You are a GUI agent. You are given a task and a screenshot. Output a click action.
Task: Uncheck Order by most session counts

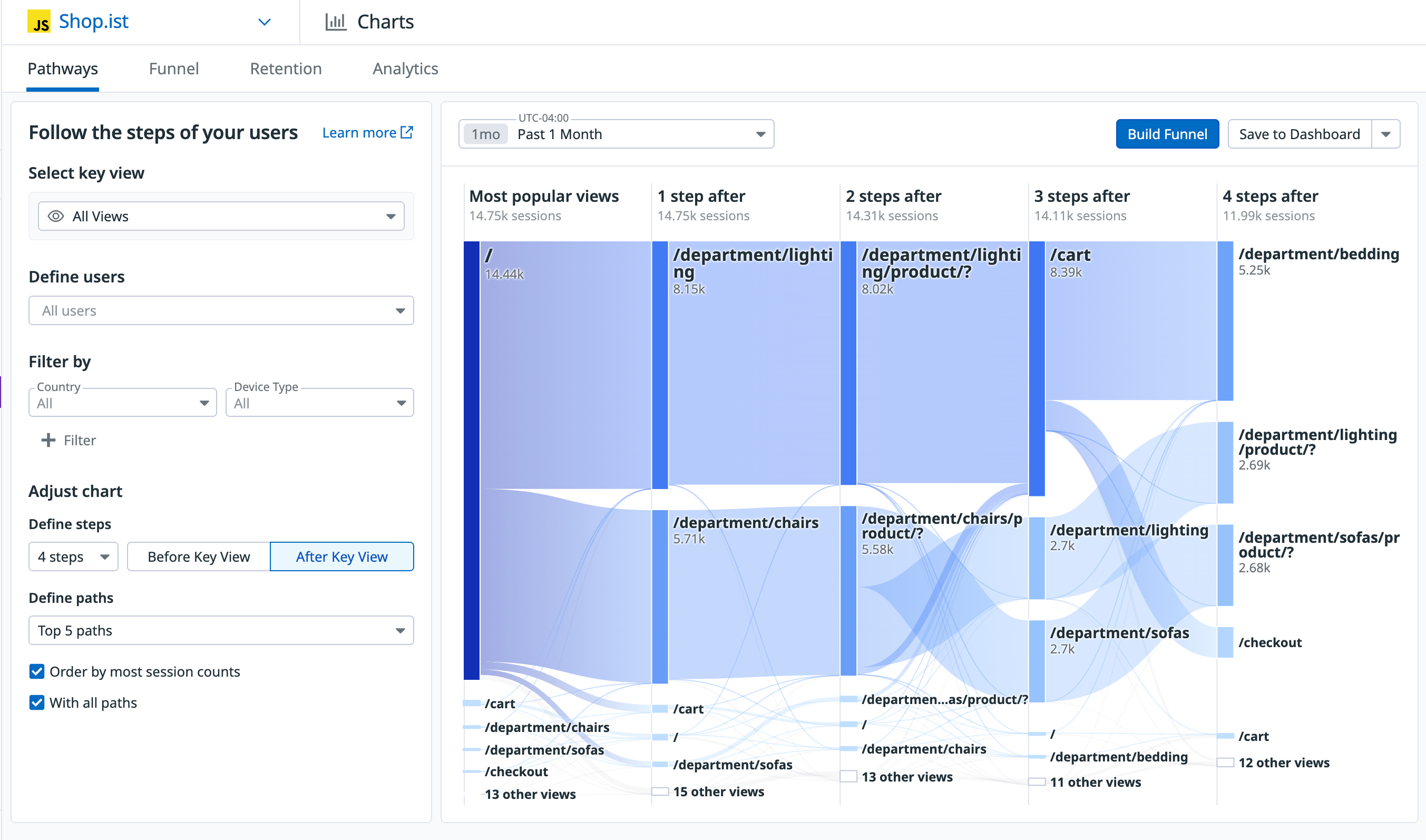click(x=37, y=671)
